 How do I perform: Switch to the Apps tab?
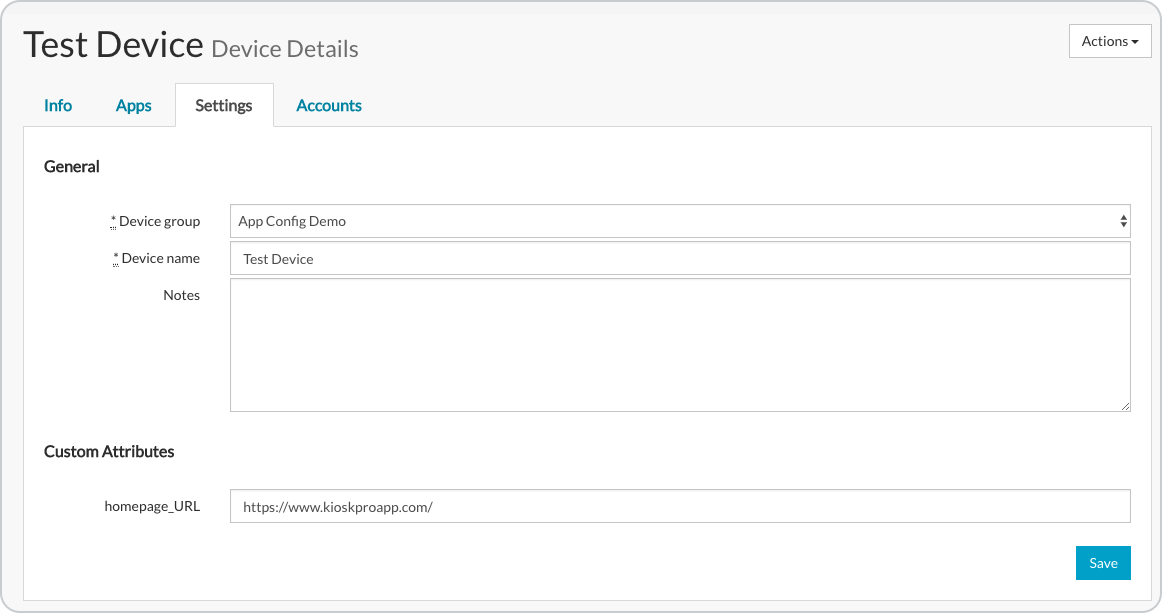[133, 105]
